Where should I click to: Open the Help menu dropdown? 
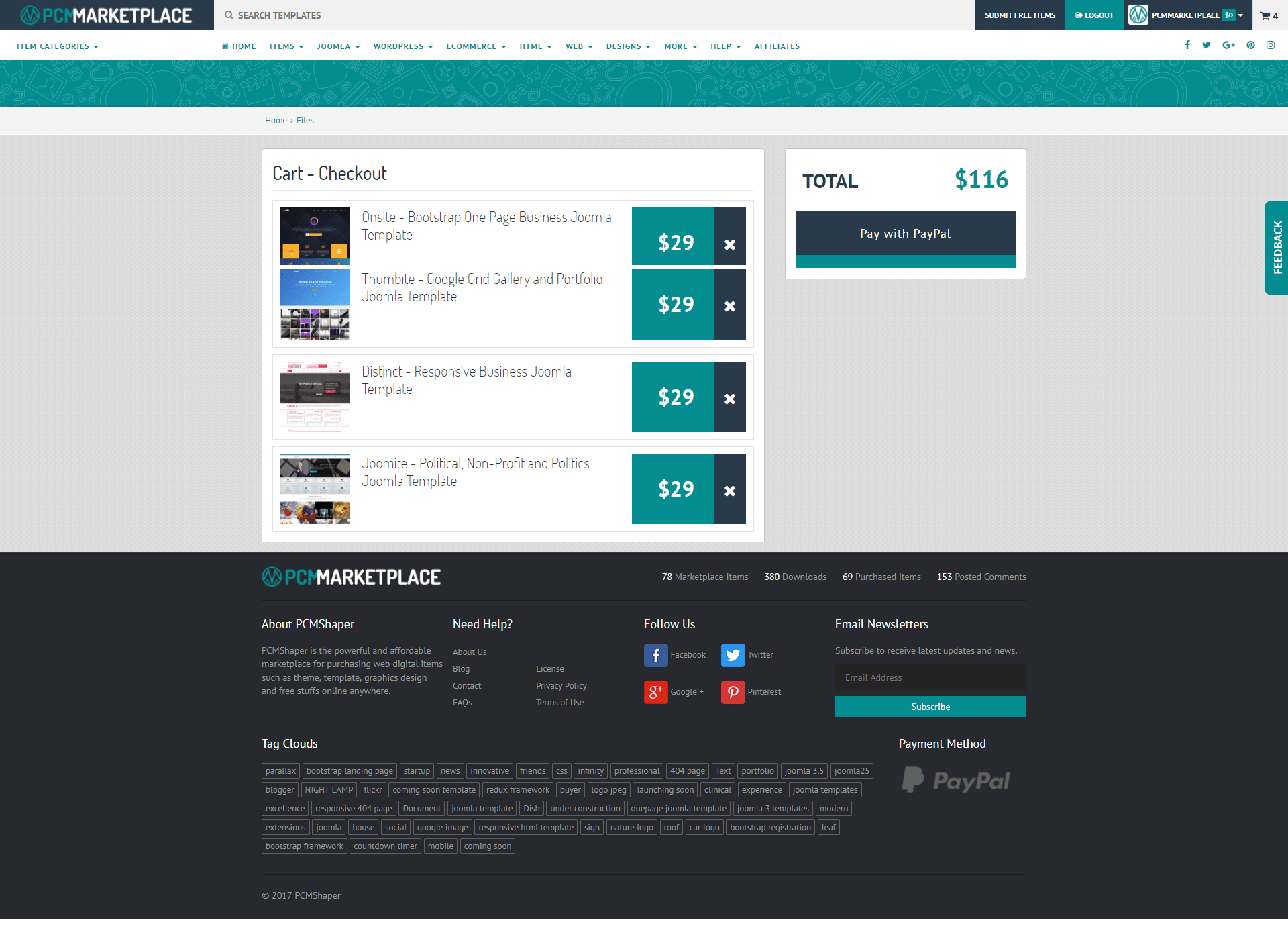pos(726,46)
